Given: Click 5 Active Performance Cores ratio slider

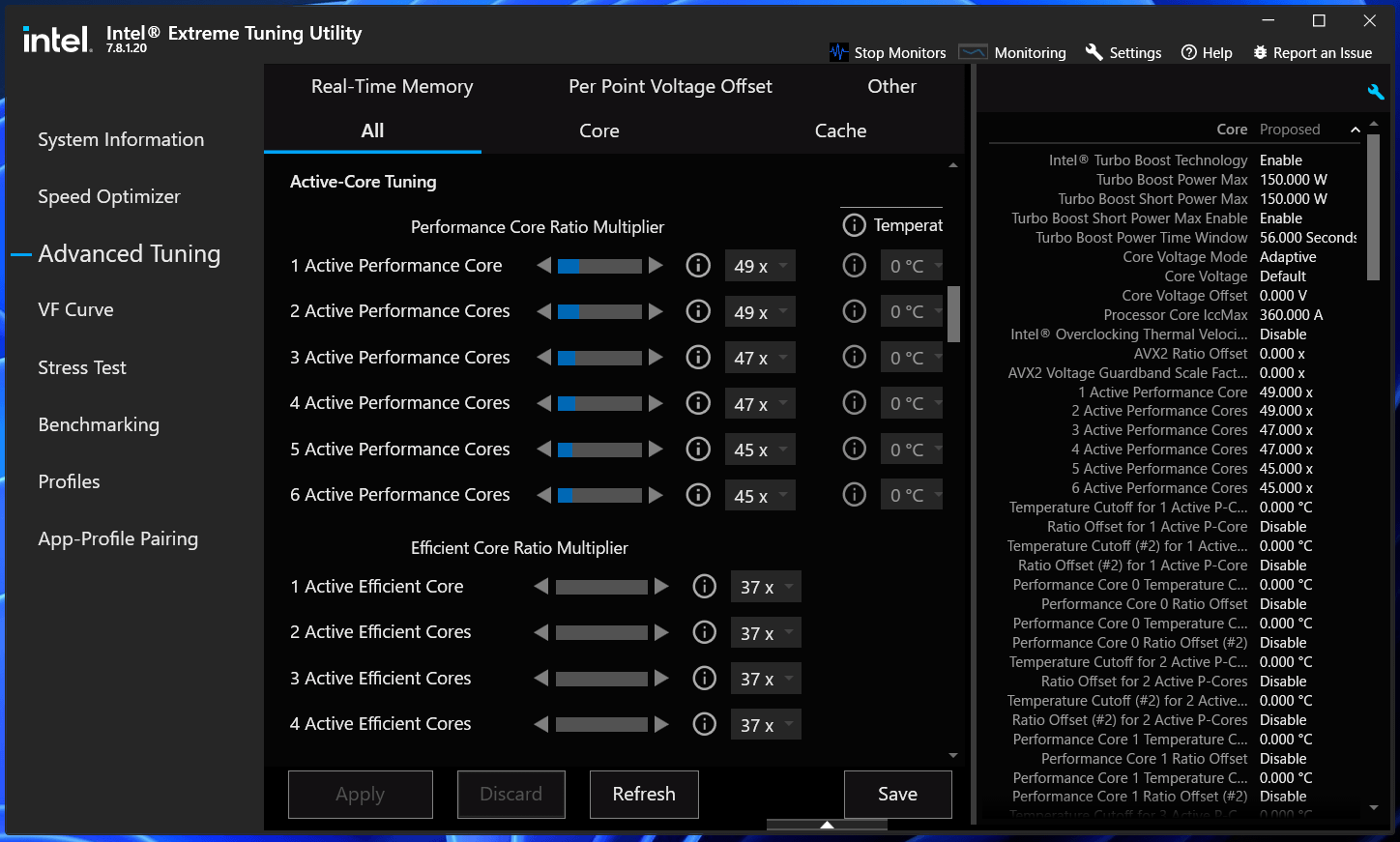Looking at the screenshot, I should click(x=599, y=450).
